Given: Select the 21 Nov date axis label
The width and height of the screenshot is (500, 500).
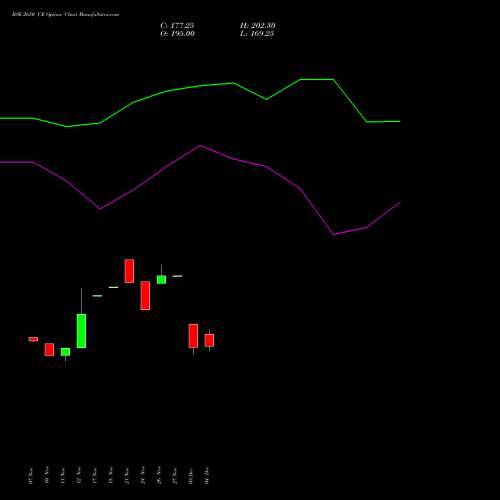Looking at the screenshot, I should pos(127,476).
